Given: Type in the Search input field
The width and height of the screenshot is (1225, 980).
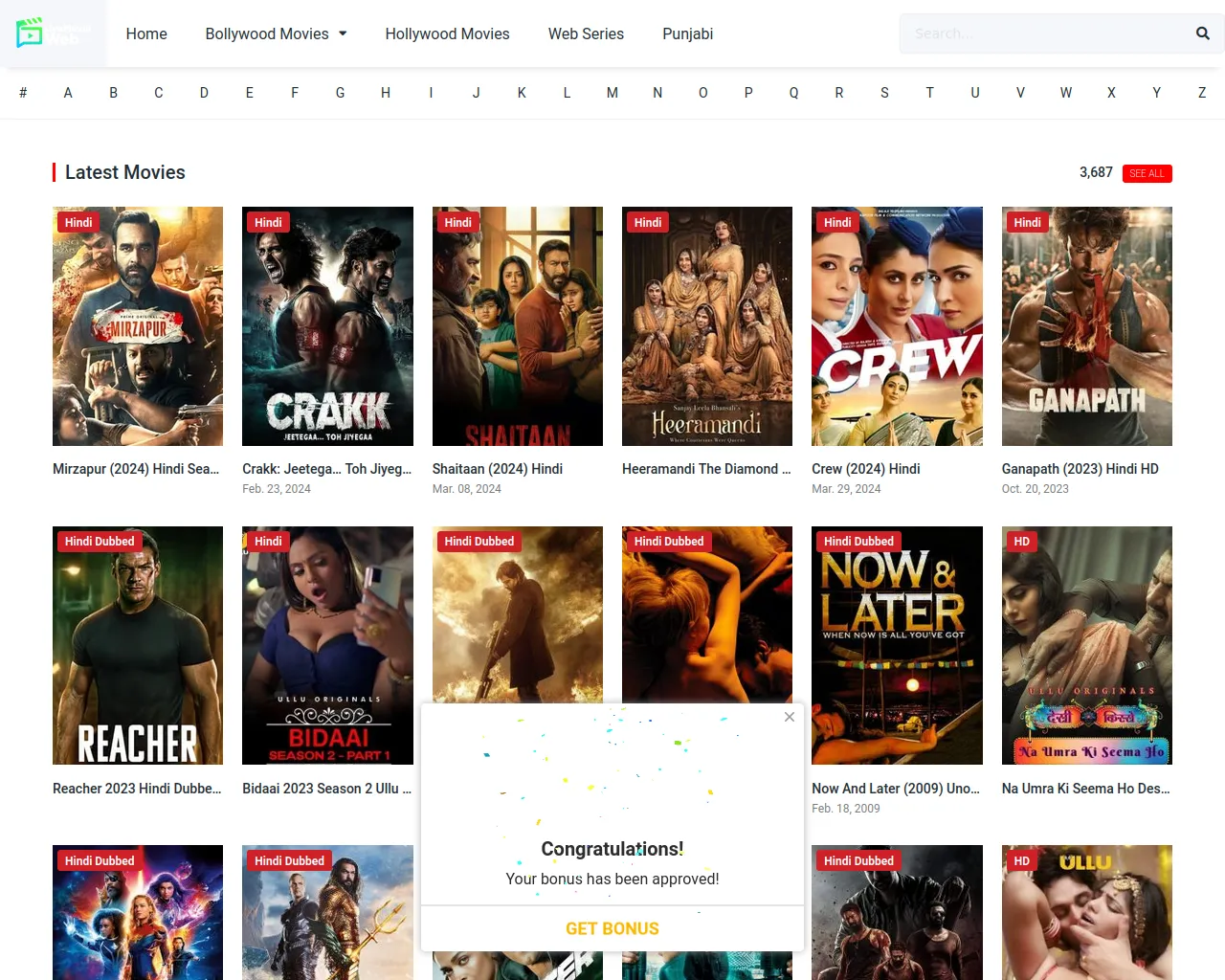Looking at the screenshot, I should coord(1043,33).
